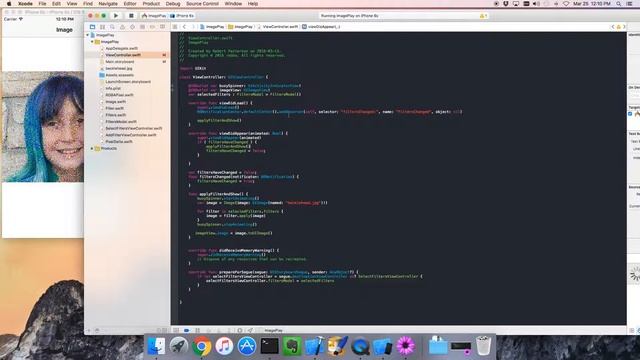Screen dimensions: 640x360
Task: Select Image.swift in navigator
Action: [116, 102]
